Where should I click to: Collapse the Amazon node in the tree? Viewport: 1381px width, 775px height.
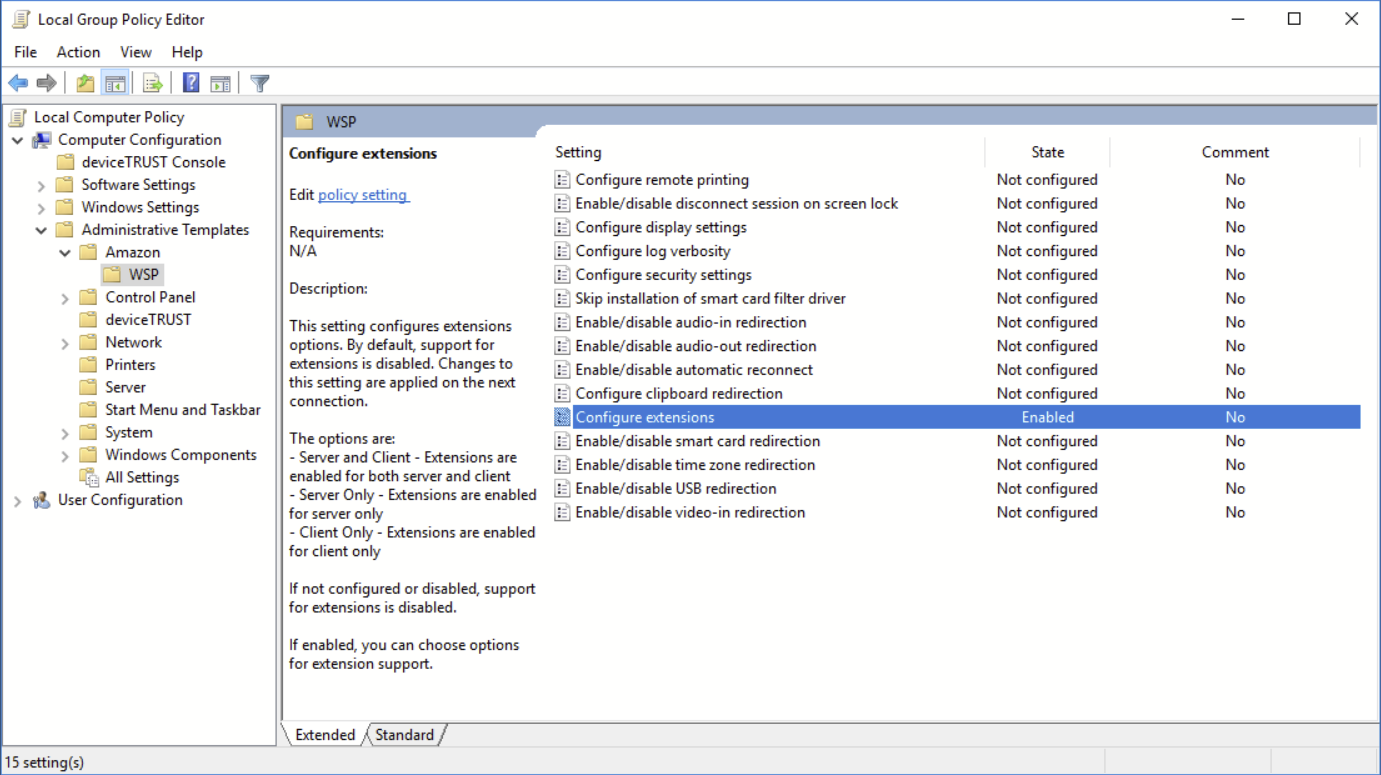63,251
